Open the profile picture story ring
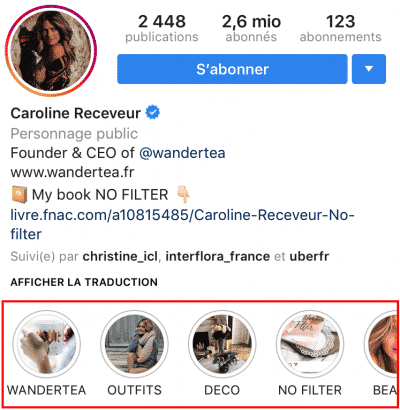The image size is (400, 410). pos(51,51)
